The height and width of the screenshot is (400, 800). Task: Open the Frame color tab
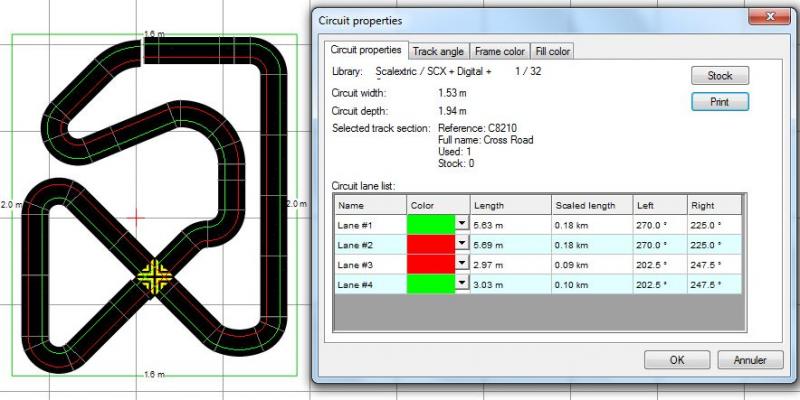point(500,50)
